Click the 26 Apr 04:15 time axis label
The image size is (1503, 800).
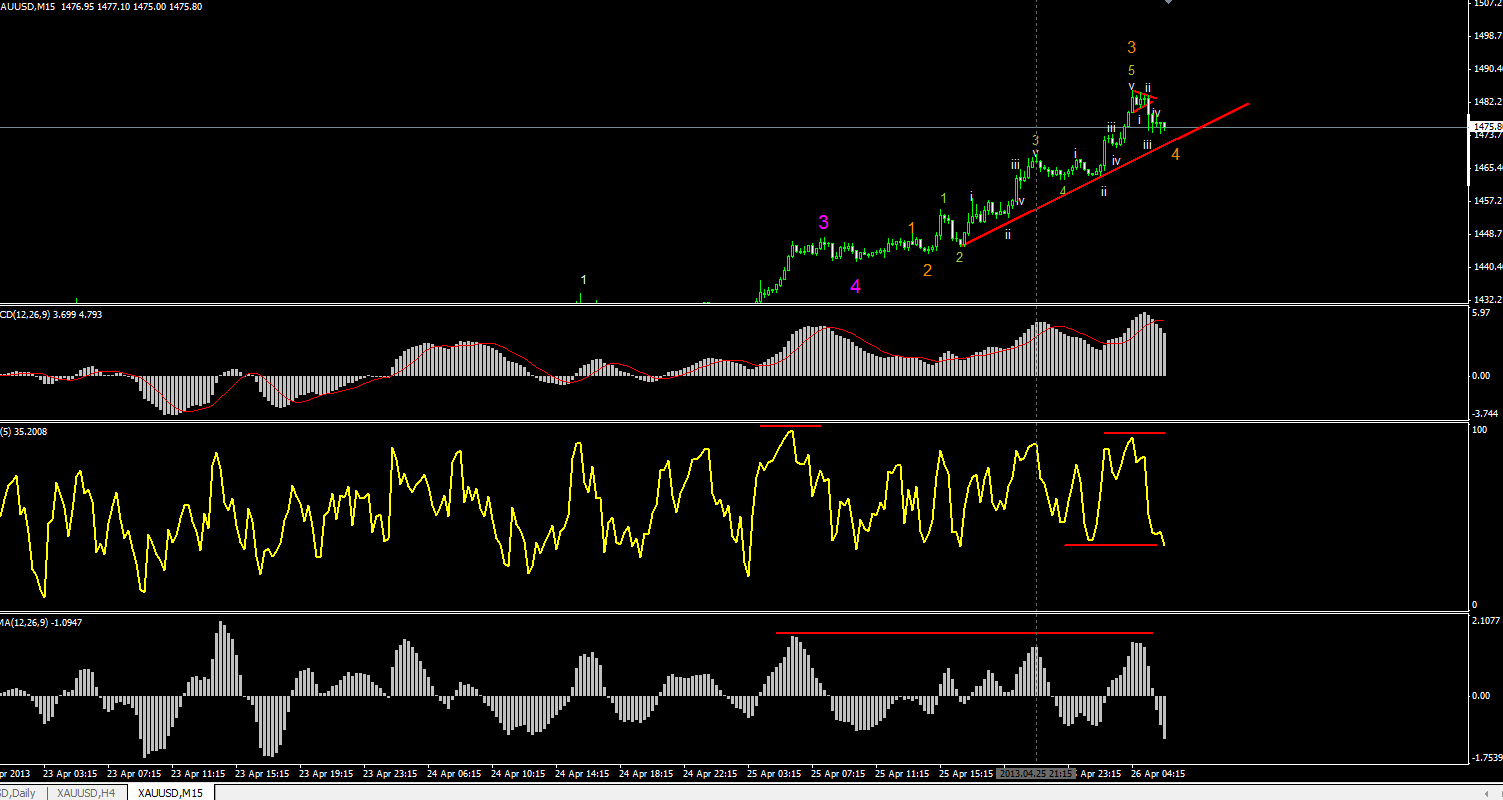coord(1158,774)
